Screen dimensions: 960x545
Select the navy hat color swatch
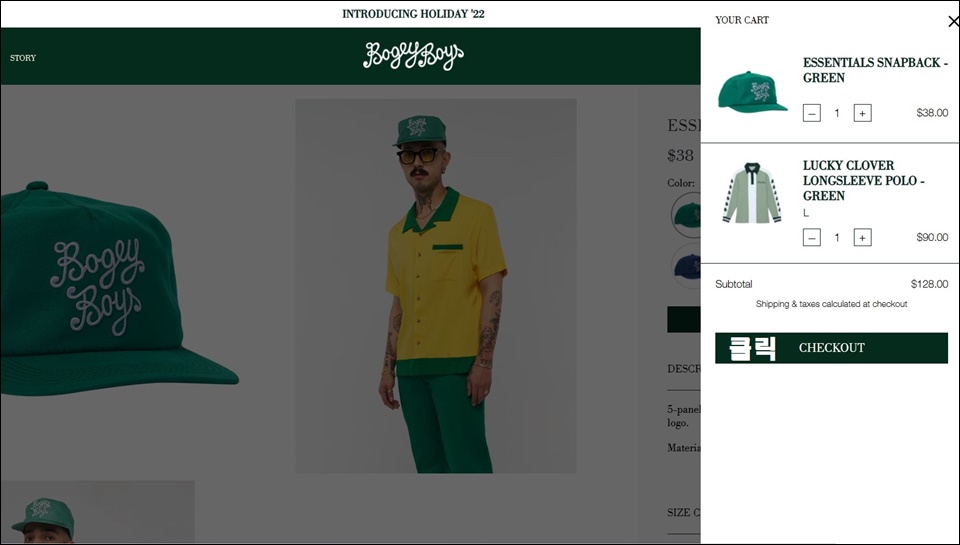tap(687, 266)
